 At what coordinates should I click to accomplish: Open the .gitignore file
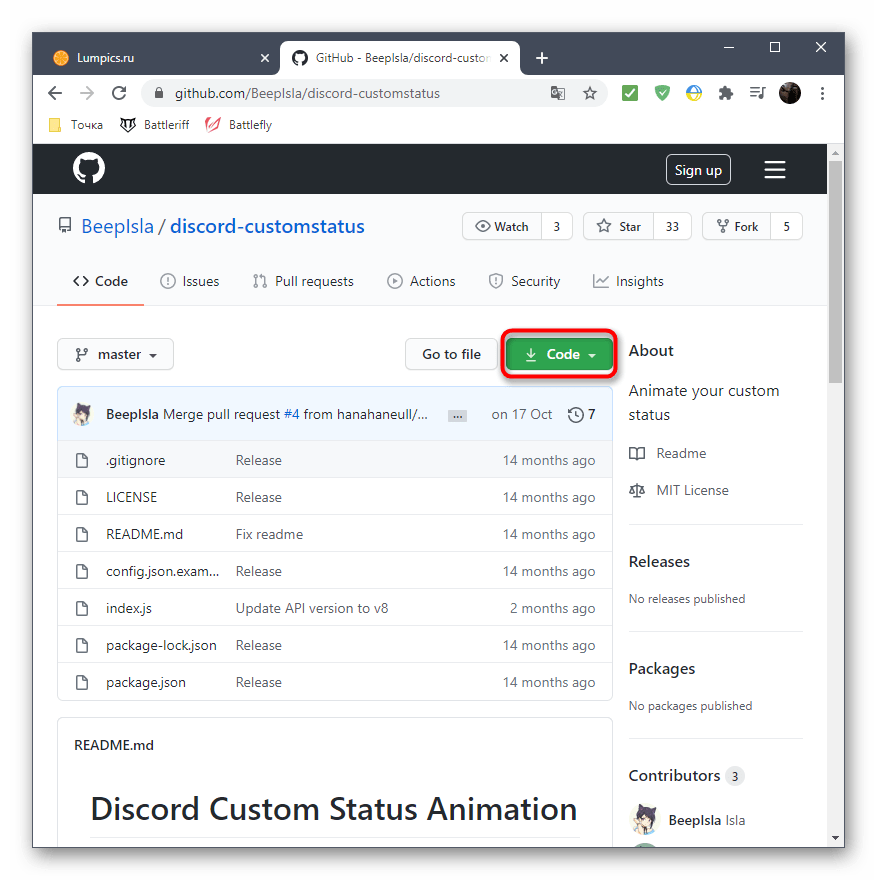coord(135,460)
